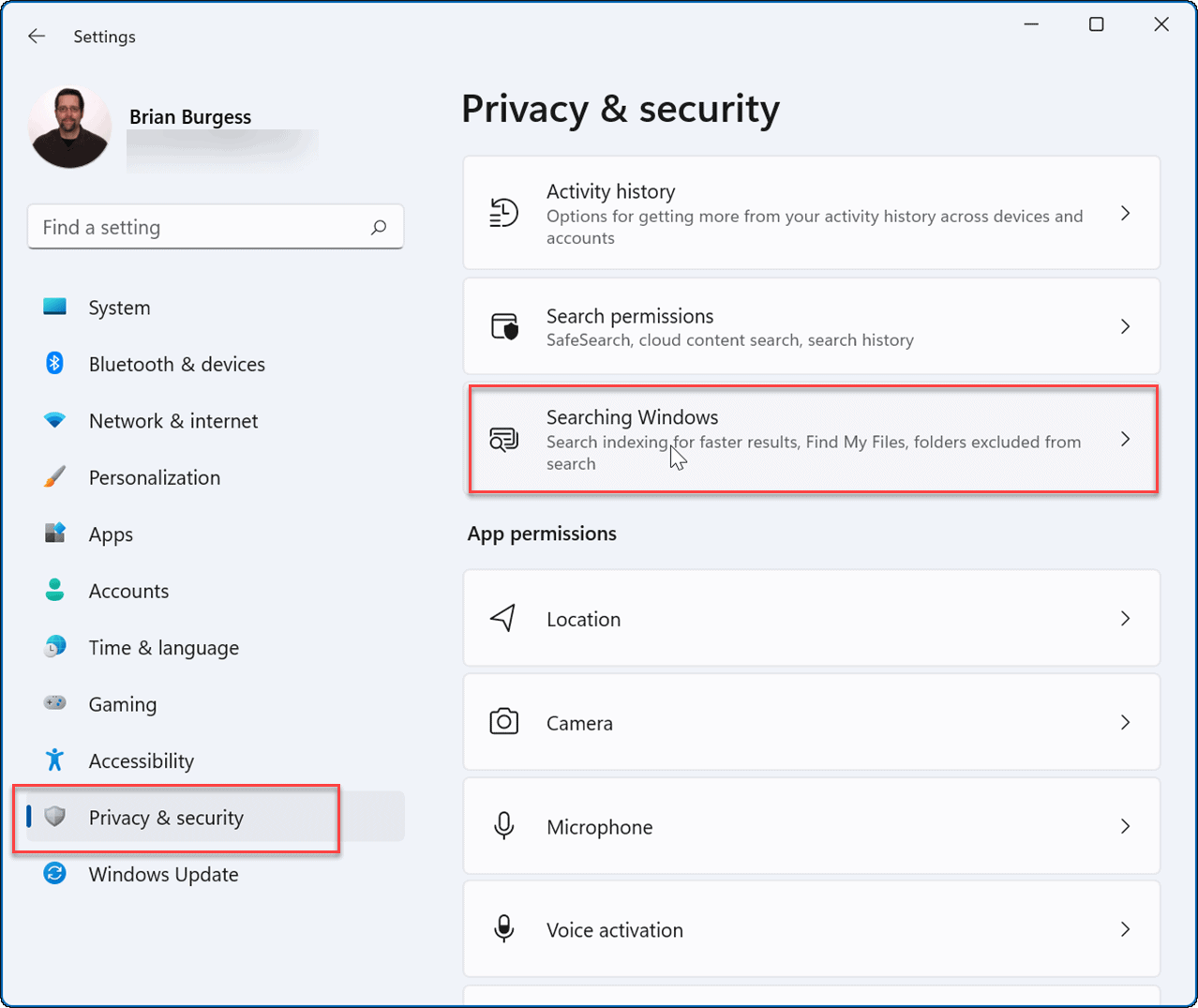Expand Activity history via its chevron
The width and height of the screenshot is (1198, 1008).
1125,214
